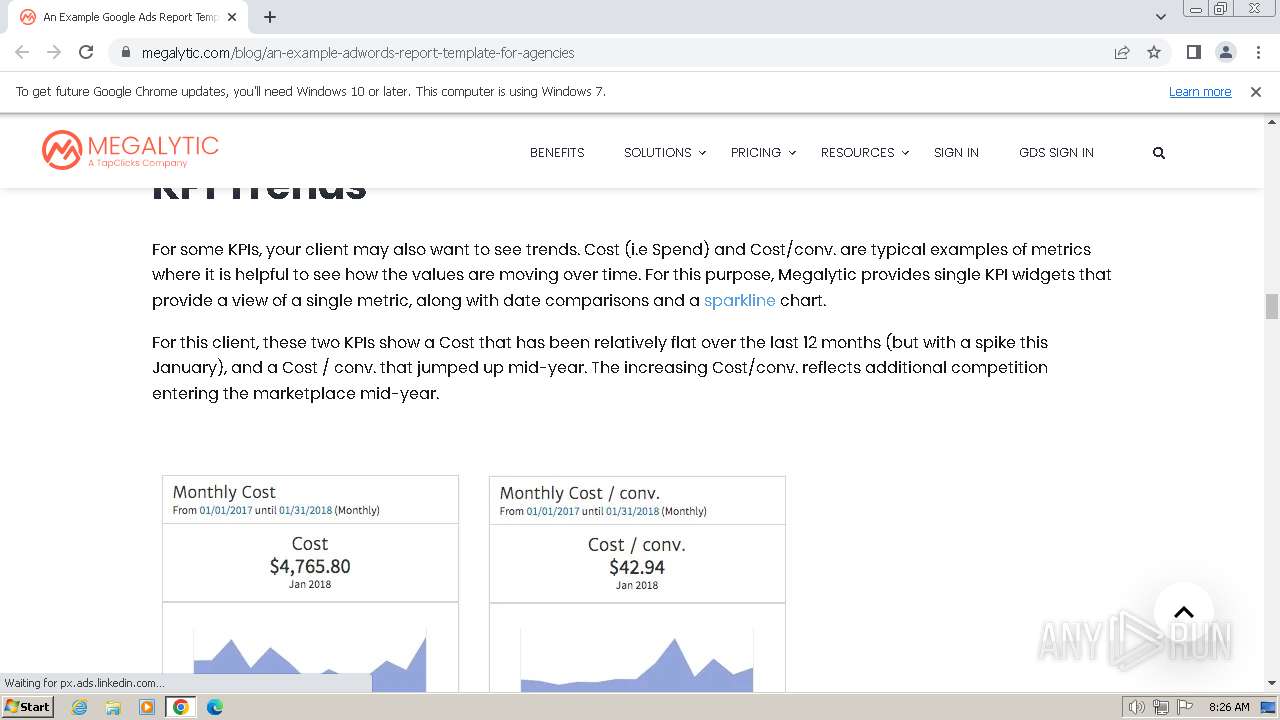The height and width of the screenshot is (720, 1280).
Task: Open the PRICING menu item
Action: [756, 153]
